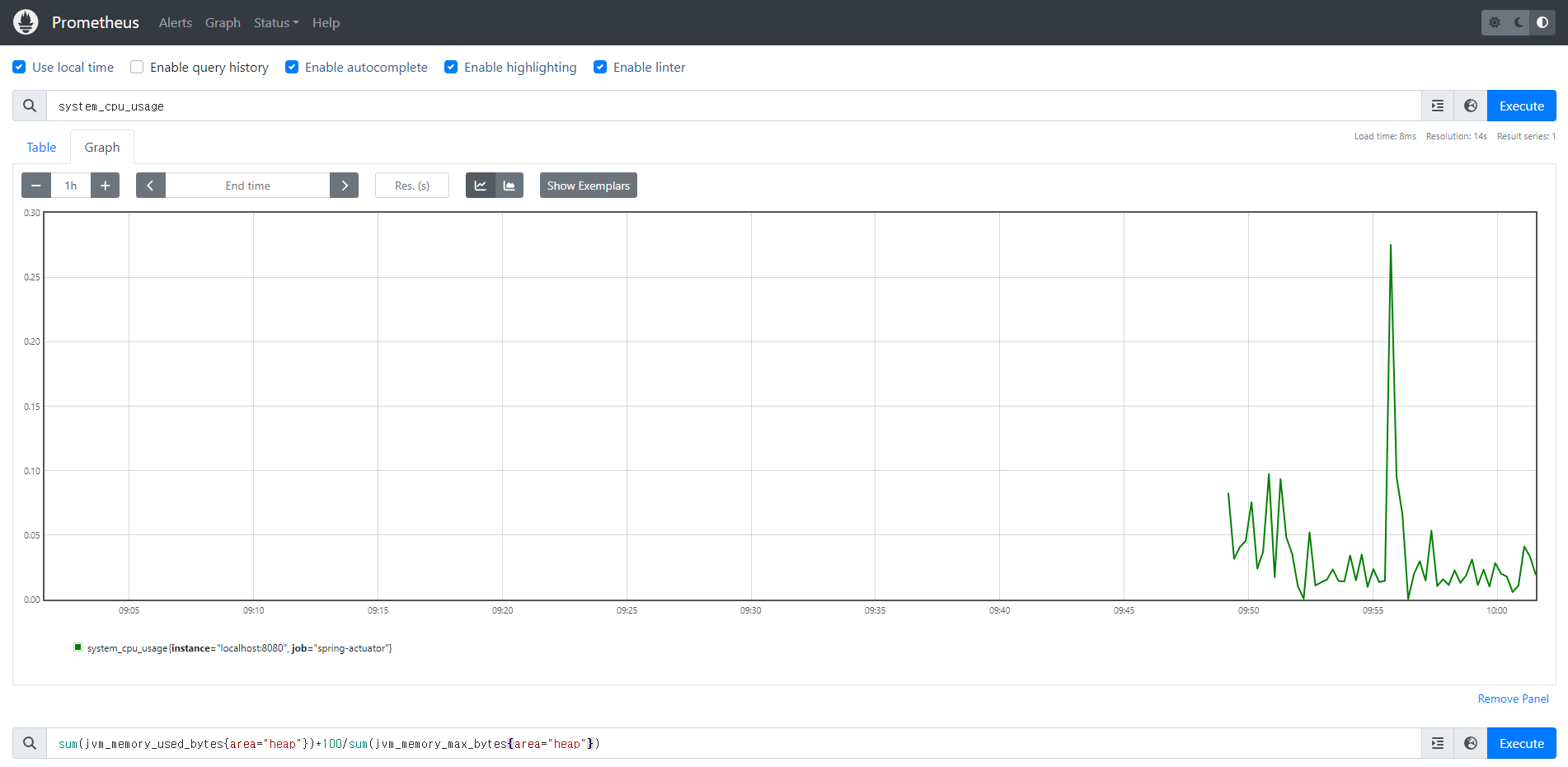
Task: Select the Graph tab of panel
Action: pyautogui.click(x=102, y=147)
